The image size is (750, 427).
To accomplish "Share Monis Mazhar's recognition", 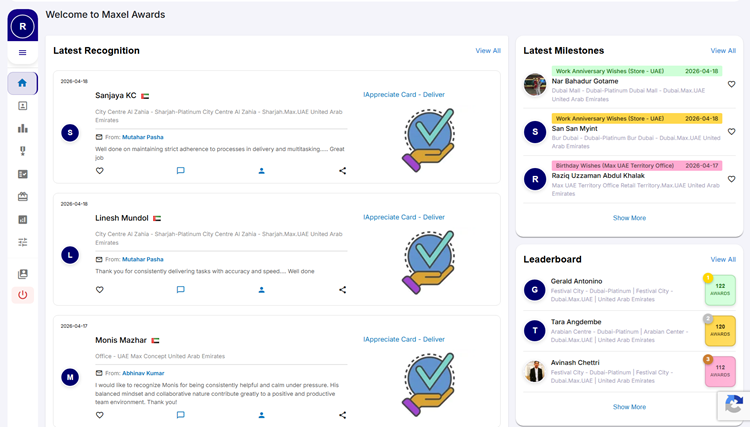I will [342, 415].
